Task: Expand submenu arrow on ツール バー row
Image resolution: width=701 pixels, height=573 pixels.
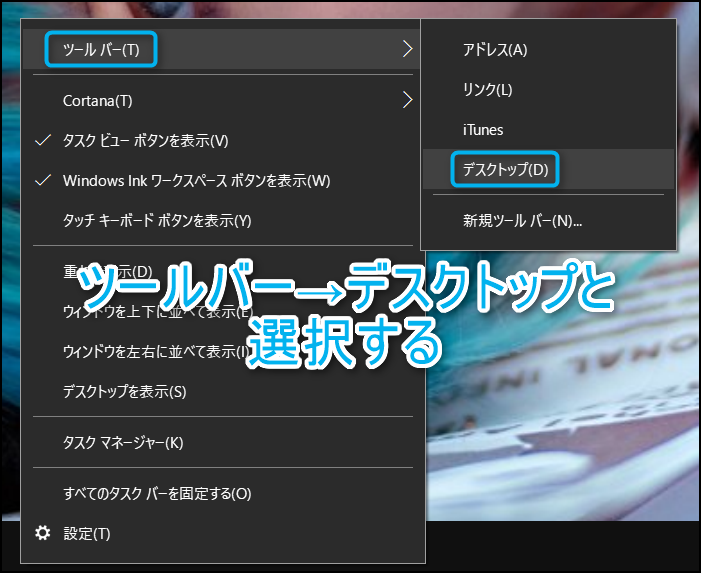Action: coord(407,49)
